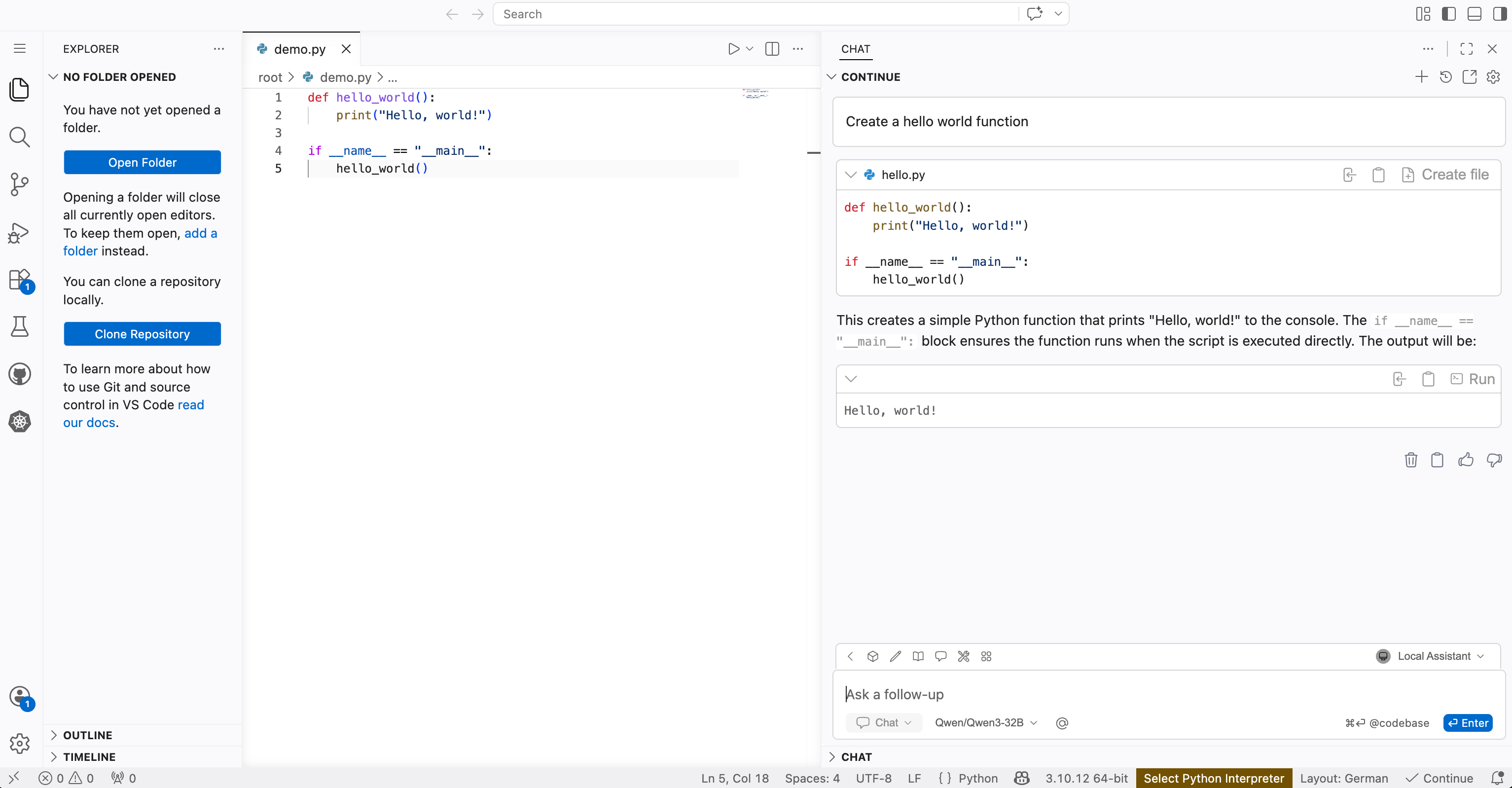This screenshot has height=788, width=1512.
Task: Open Source Control view
Action: coord(20,184)
